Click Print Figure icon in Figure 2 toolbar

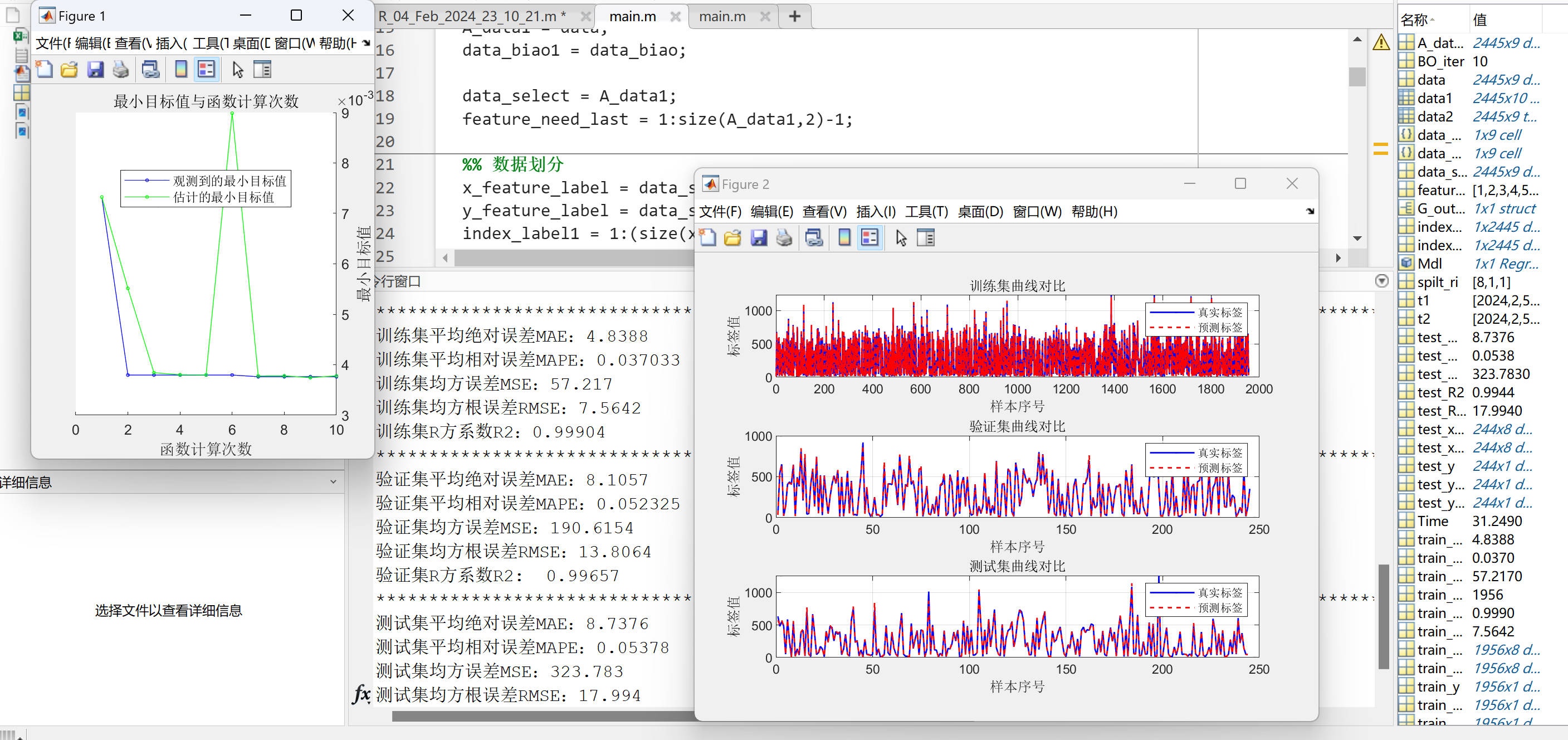784,237
